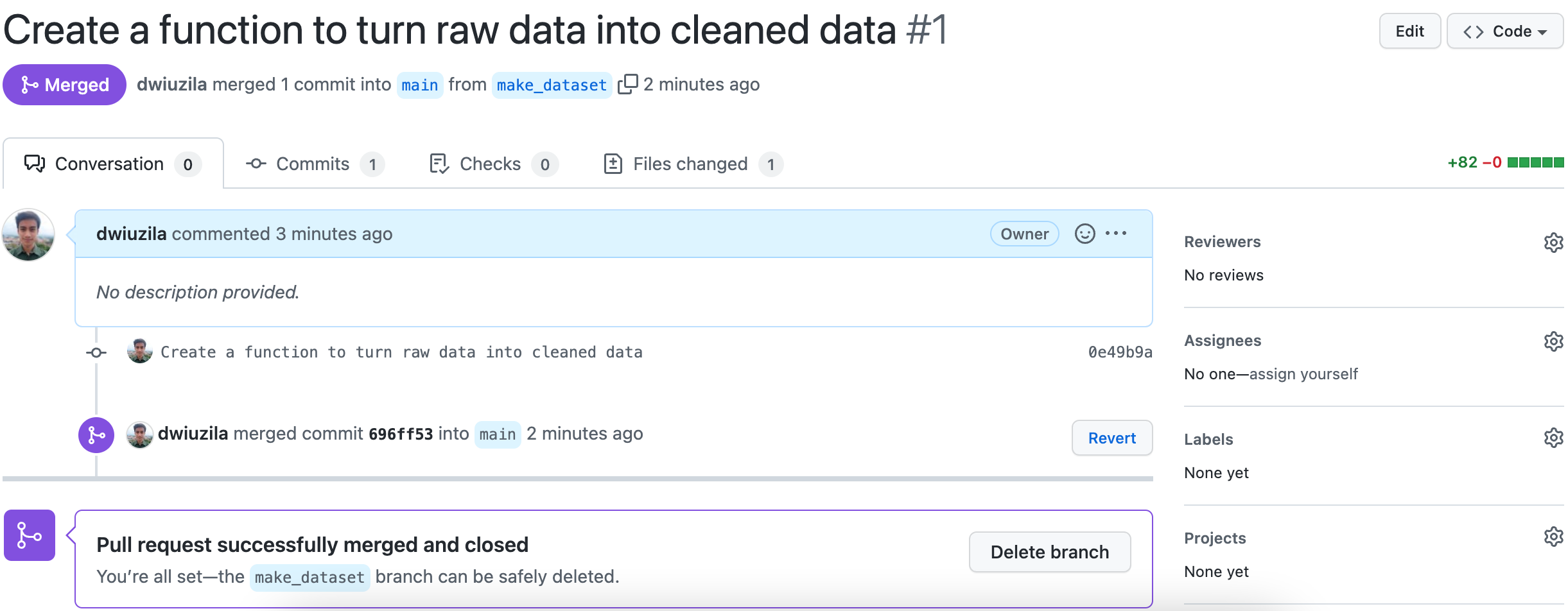This screenshot has width=1568, height=611.
Task: Open the Commits tab
Action: point(311,164)
